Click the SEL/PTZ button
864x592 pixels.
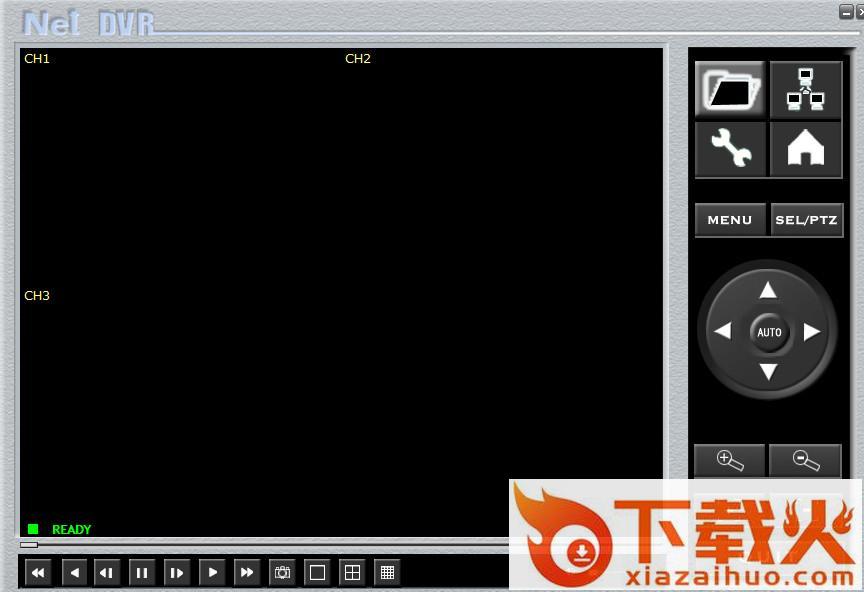pos(806,220)
